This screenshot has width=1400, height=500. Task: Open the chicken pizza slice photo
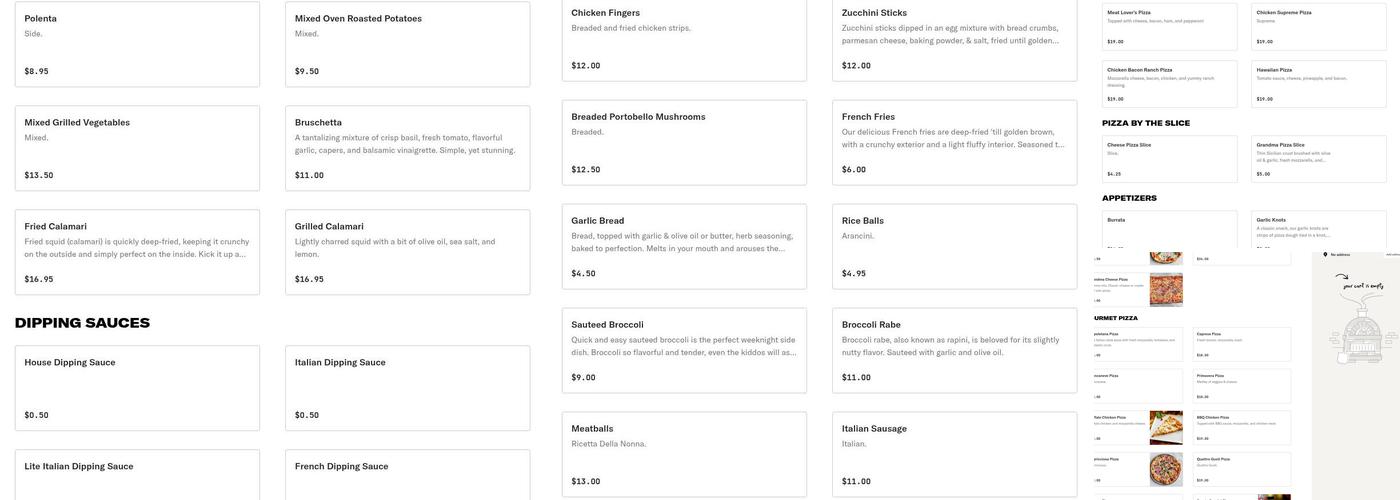point(1166,427)
